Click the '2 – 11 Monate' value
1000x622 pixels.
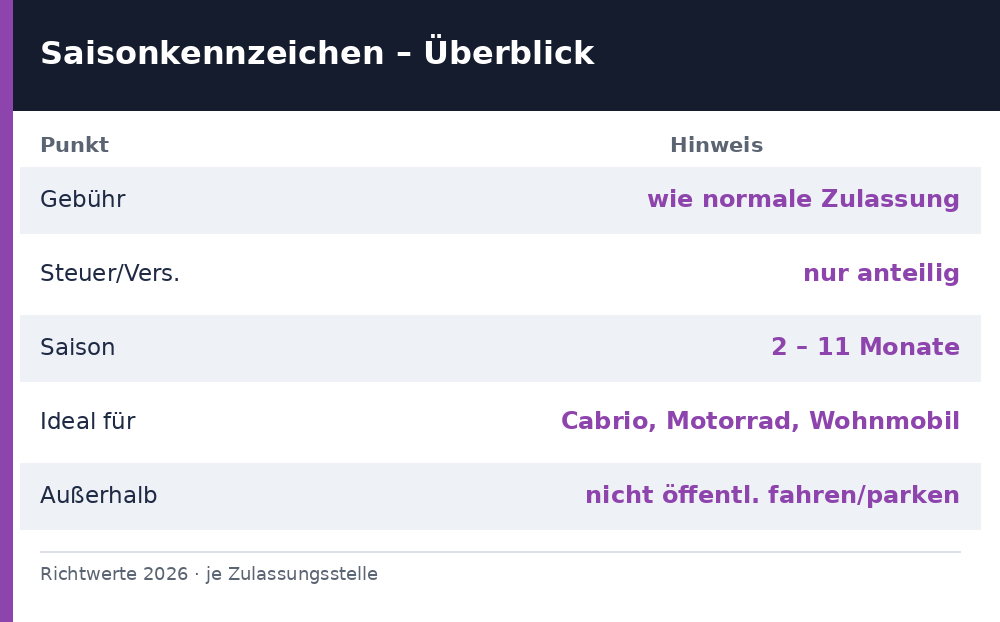point(865,347)
